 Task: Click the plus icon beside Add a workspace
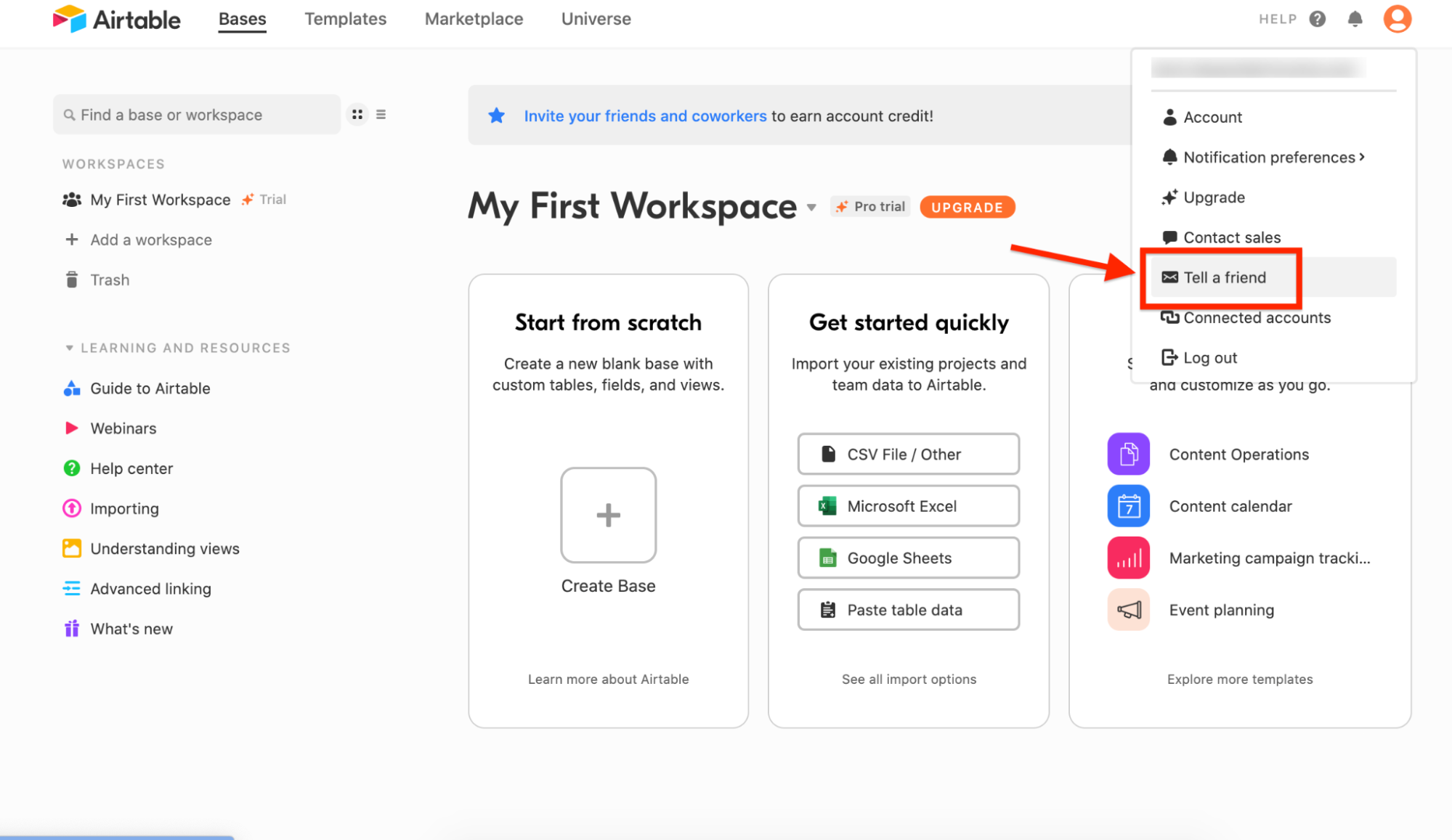coord(72,240)
